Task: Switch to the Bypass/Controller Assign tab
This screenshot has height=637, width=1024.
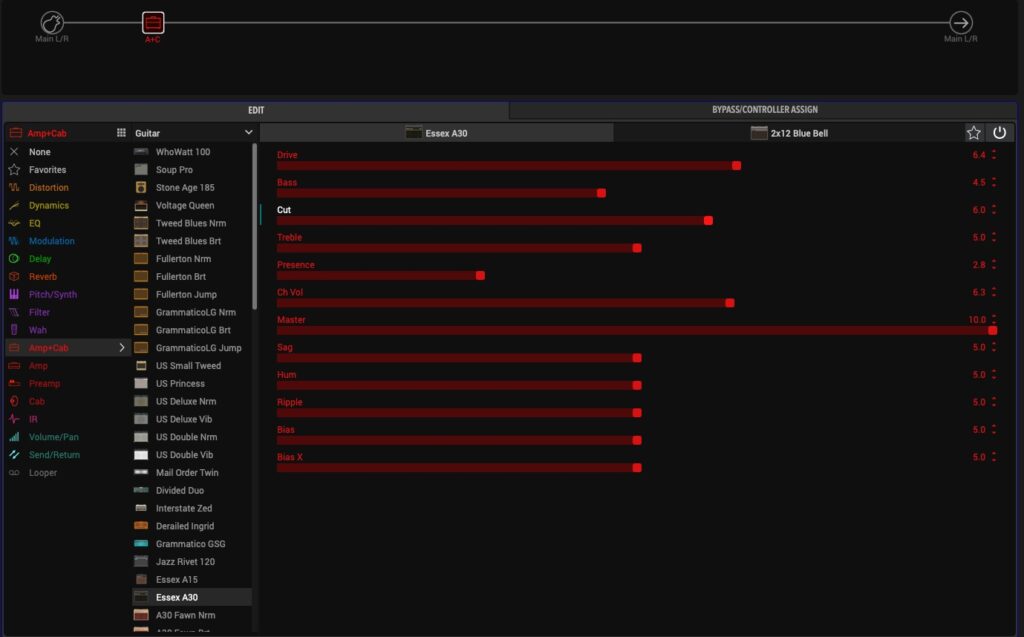Action: pyautogui.click(x=765, y=110)
